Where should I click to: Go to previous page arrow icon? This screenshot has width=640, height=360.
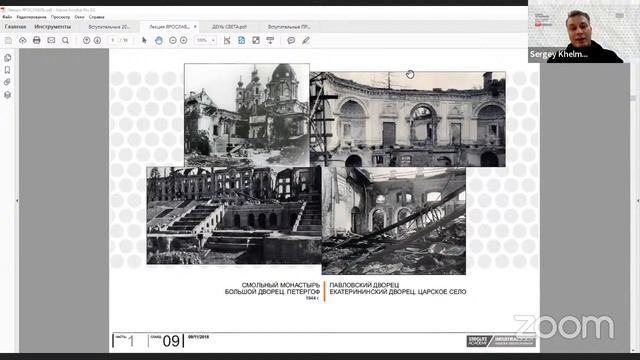click(x=87, y=40)
